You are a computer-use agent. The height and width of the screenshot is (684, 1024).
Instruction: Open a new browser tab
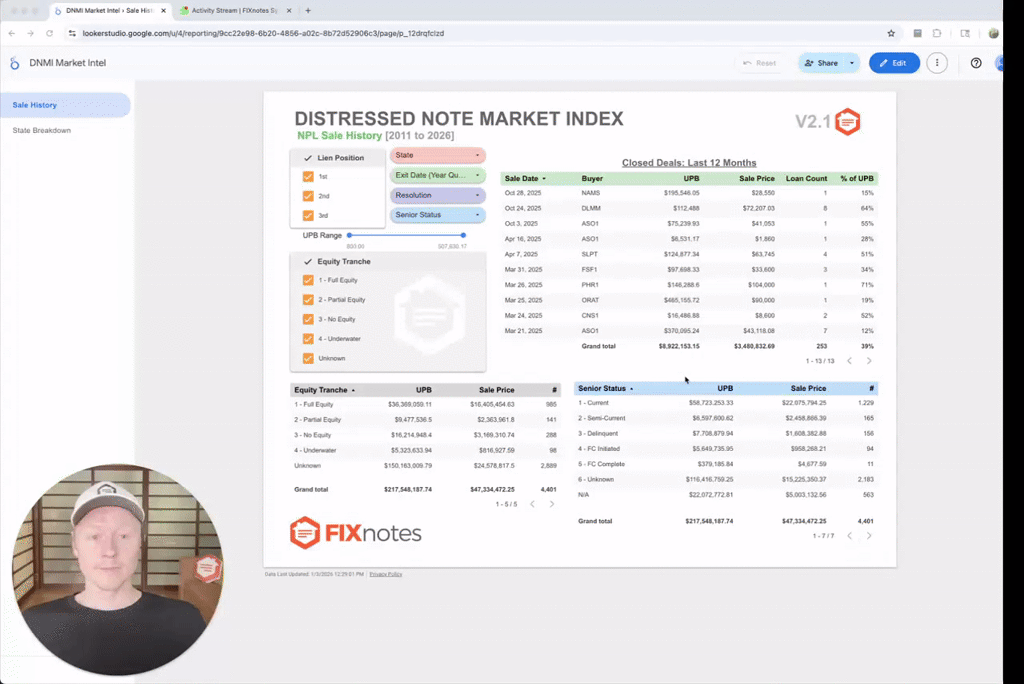[308, 10]
